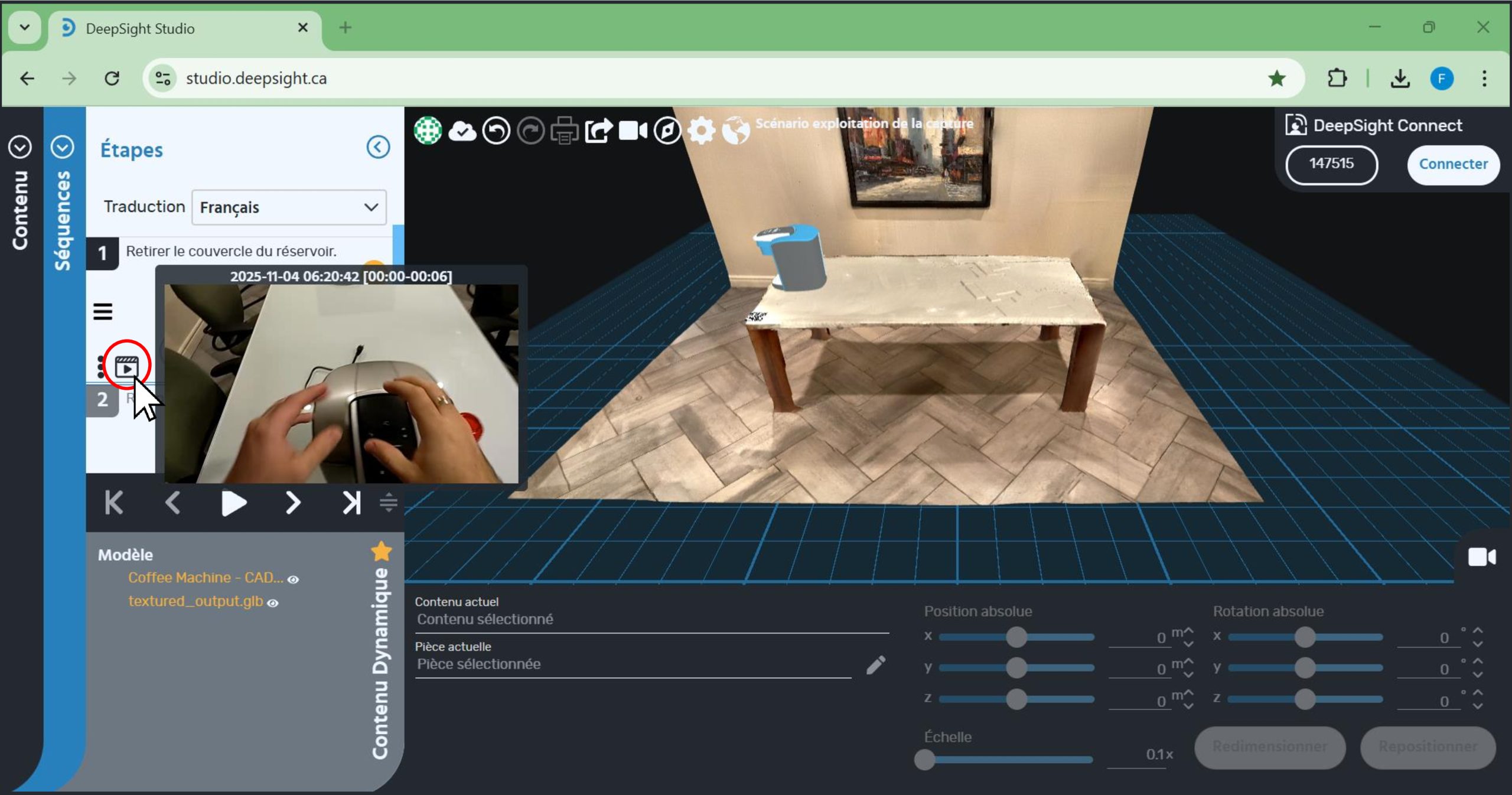The height and width of the screenshot is (795, 1512).
Task: Open the Traduction language dropdown
Action: 289,207
